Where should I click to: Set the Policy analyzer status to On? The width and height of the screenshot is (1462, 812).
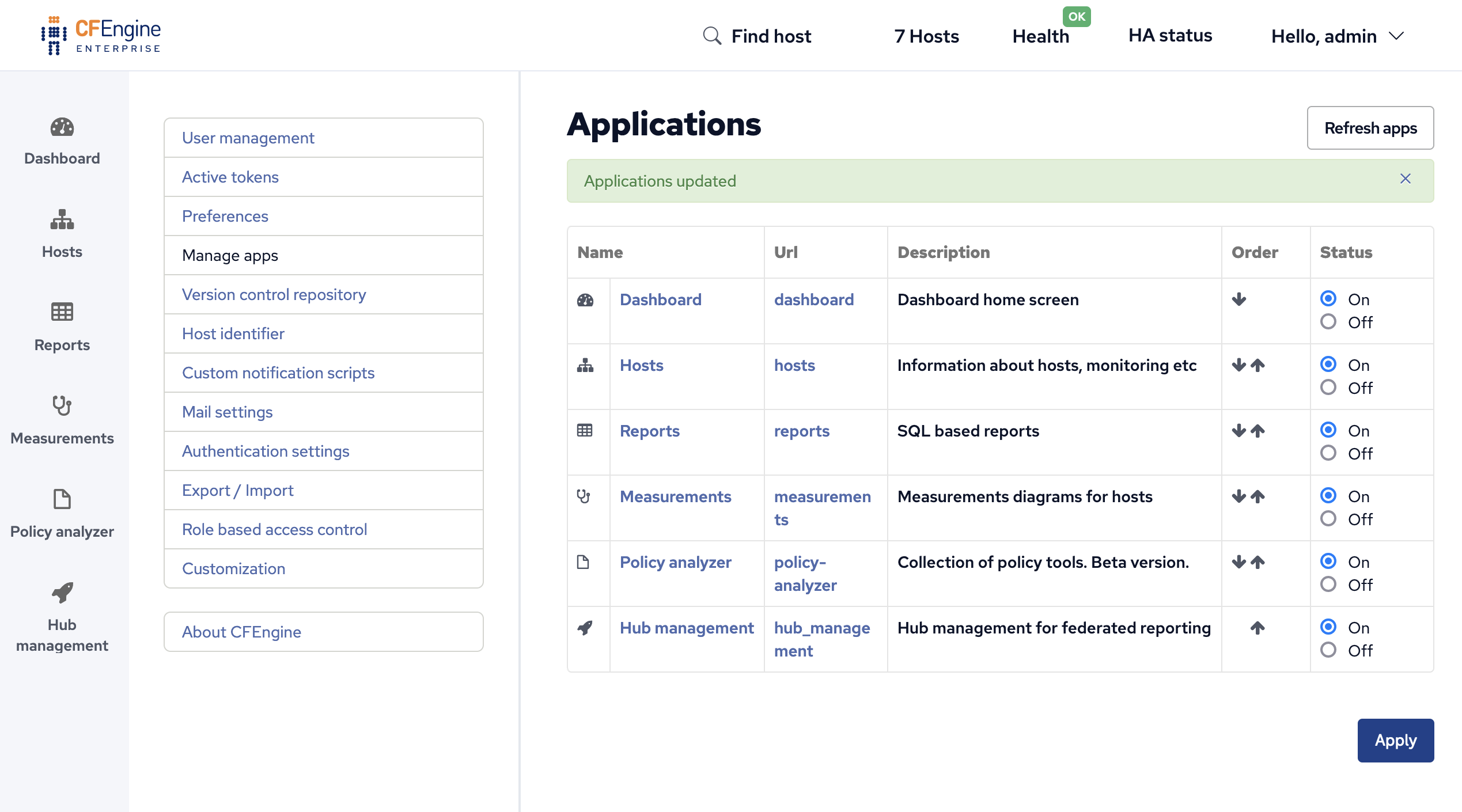[1328, 561]
